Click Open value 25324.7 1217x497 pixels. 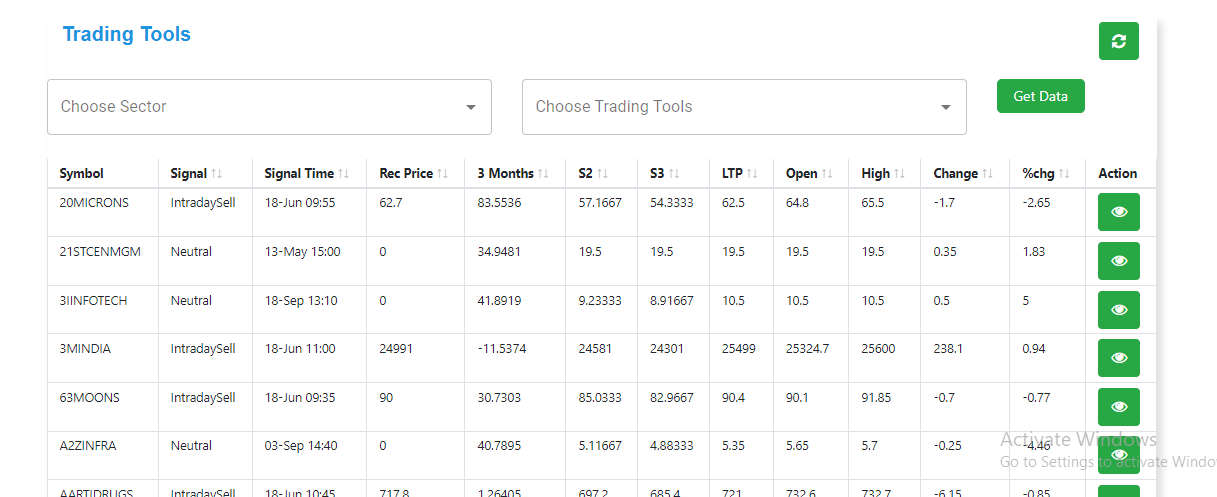pyautogui.click(x=808, y=349)
